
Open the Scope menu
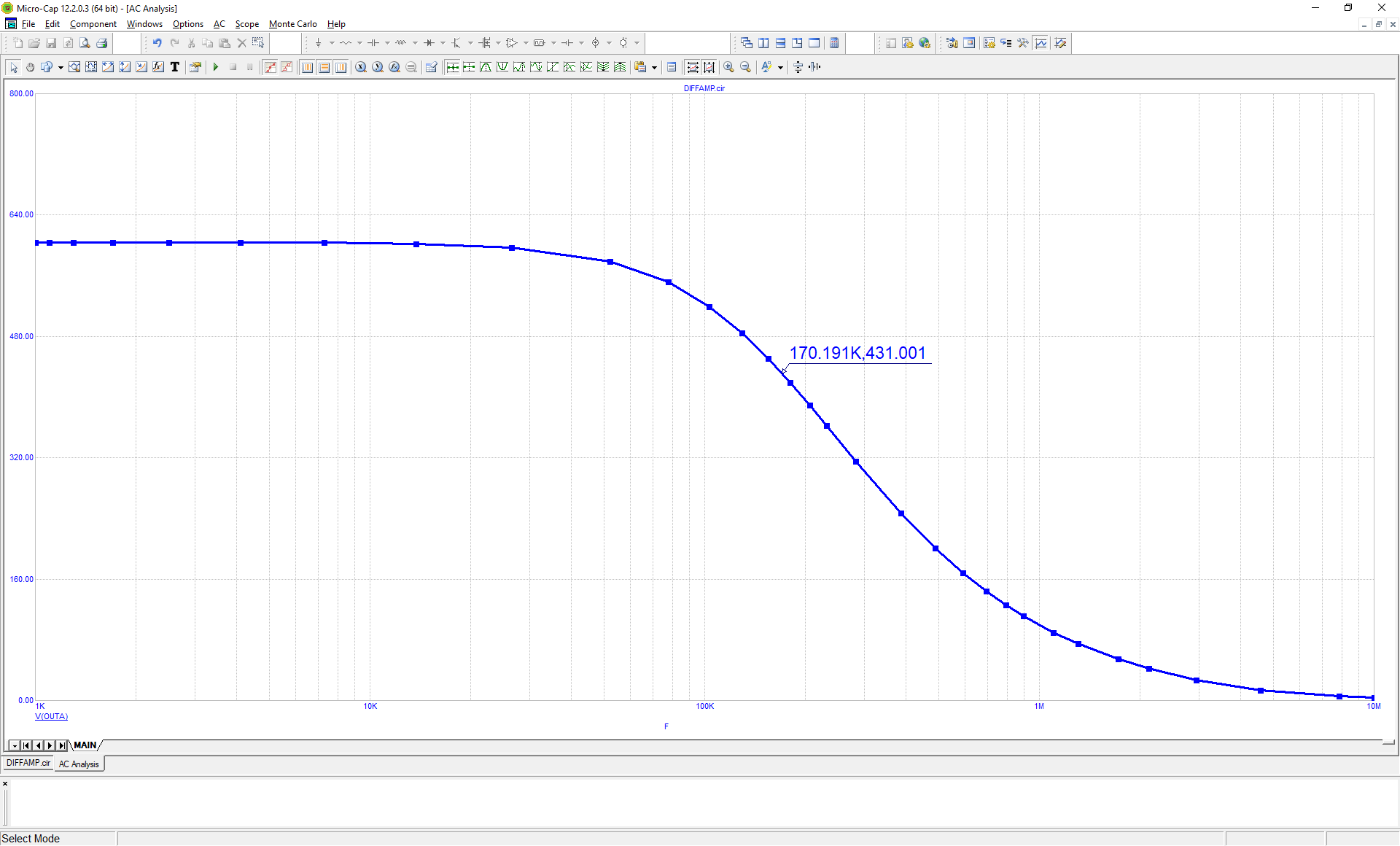click(246, 24)
